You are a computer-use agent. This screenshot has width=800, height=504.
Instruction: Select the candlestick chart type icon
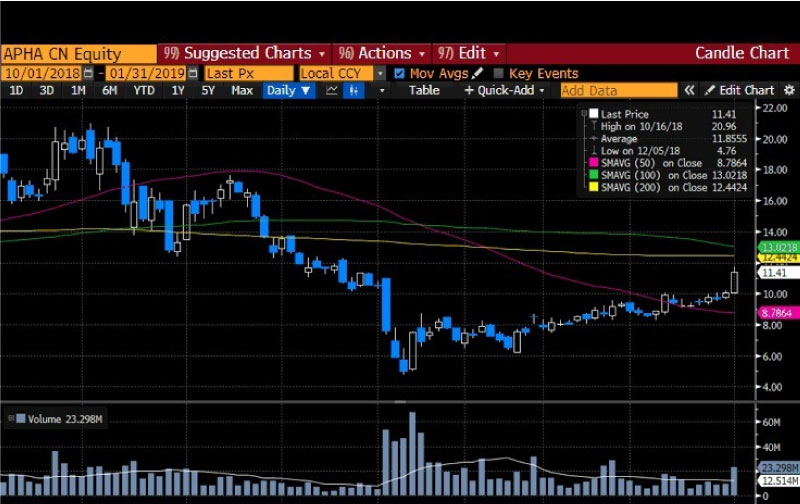tap(355, 90)
